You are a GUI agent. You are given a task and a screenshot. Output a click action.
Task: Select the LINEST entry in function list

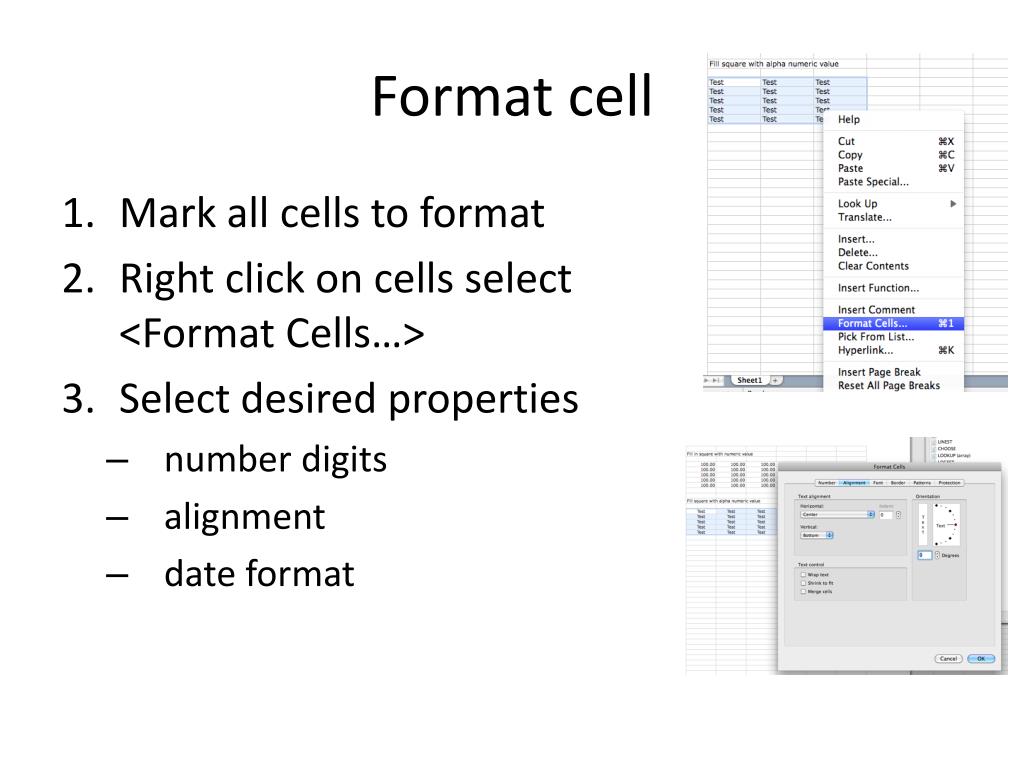(945, 442)
